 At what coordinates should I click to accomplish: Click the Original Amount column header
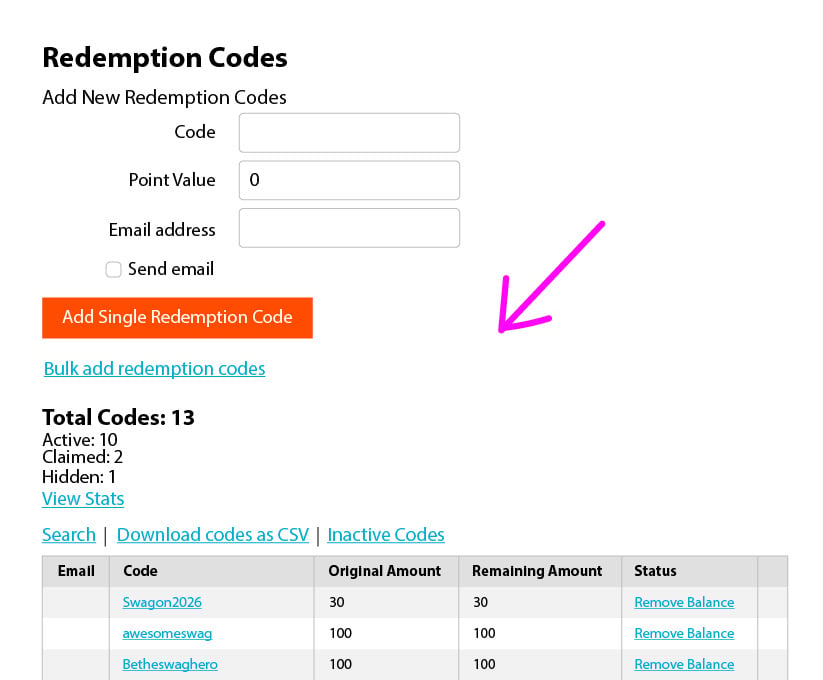pos(385,571)
